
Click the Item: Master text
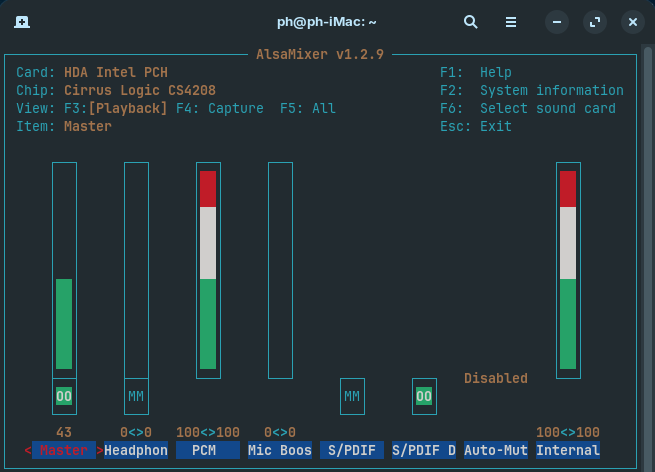[64, 127]
